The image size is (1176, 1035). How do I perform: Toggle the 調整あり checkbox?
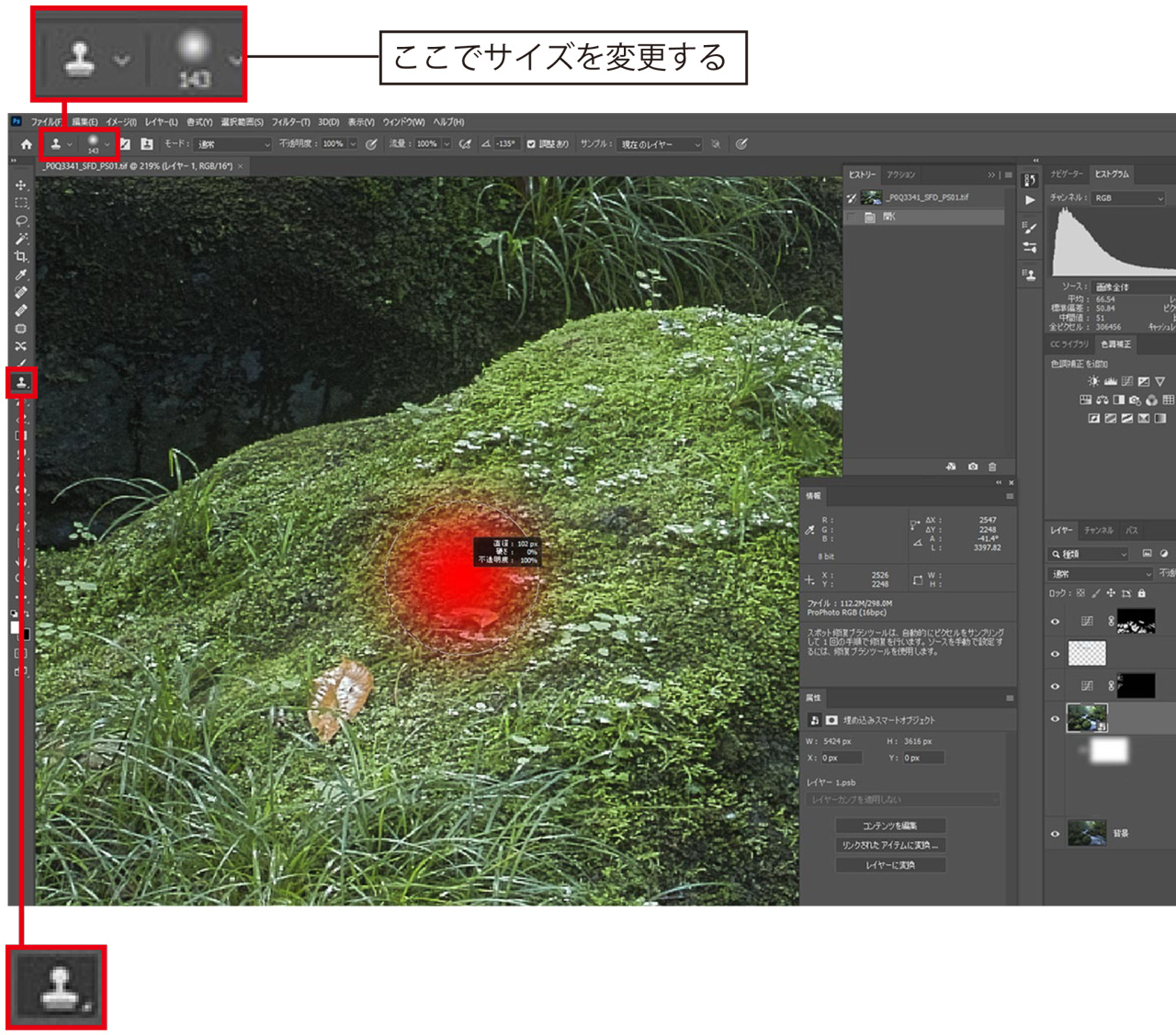click(531, 144)
